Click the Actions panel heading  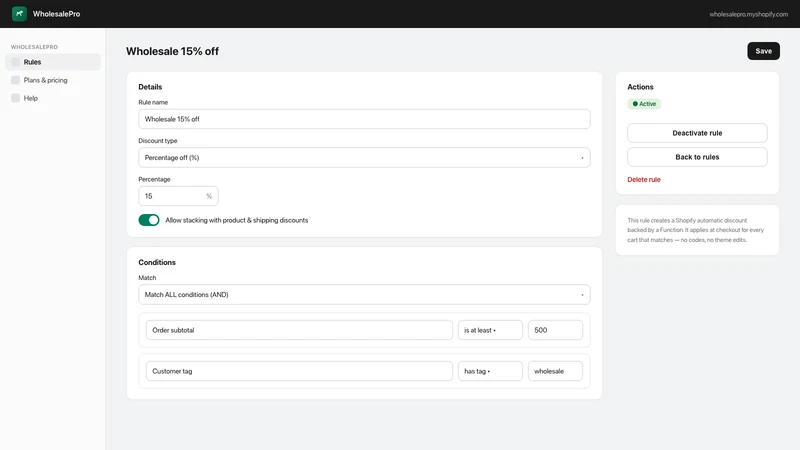(x=640, y=87)
